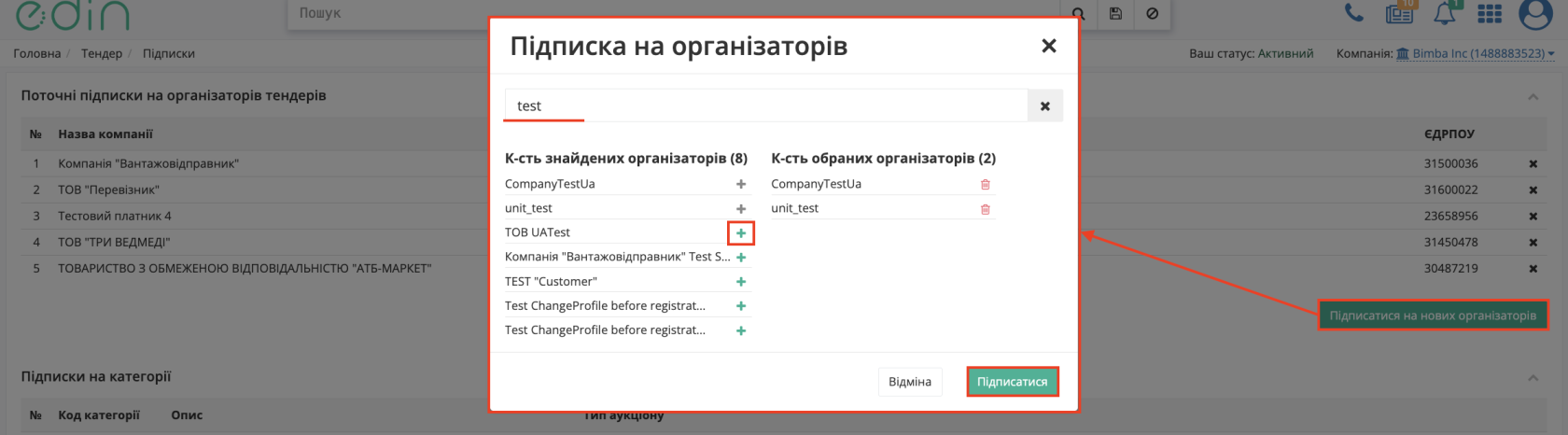The width and height of the screenshot is (1568, 435).
Task: Click Підписатися на нових організаторів button
Action: tap(1433, 316)
